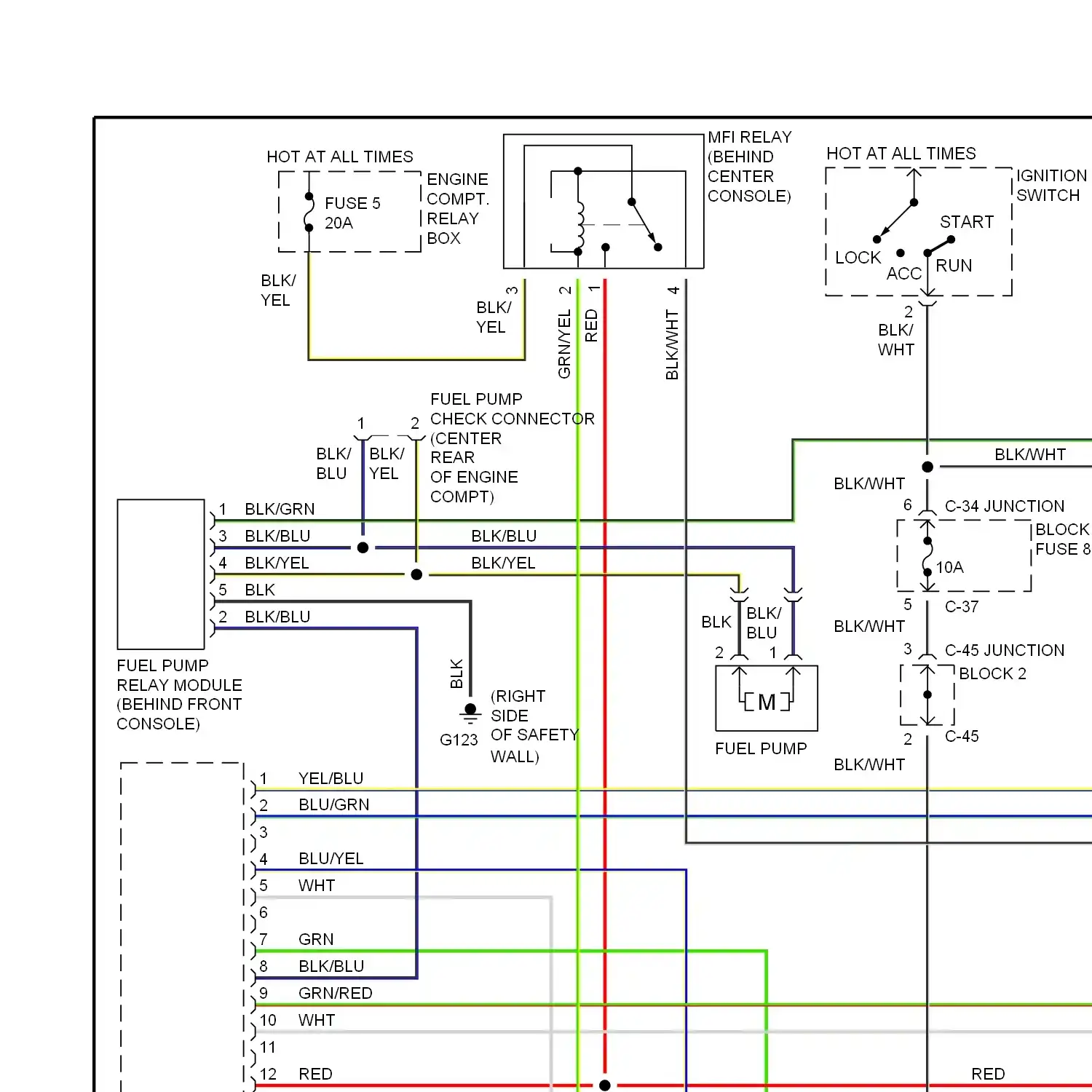Click the 10A fuse symbol in C-34 junction block
Screen dimensions: 1092x1092
[x=927, y=557]
